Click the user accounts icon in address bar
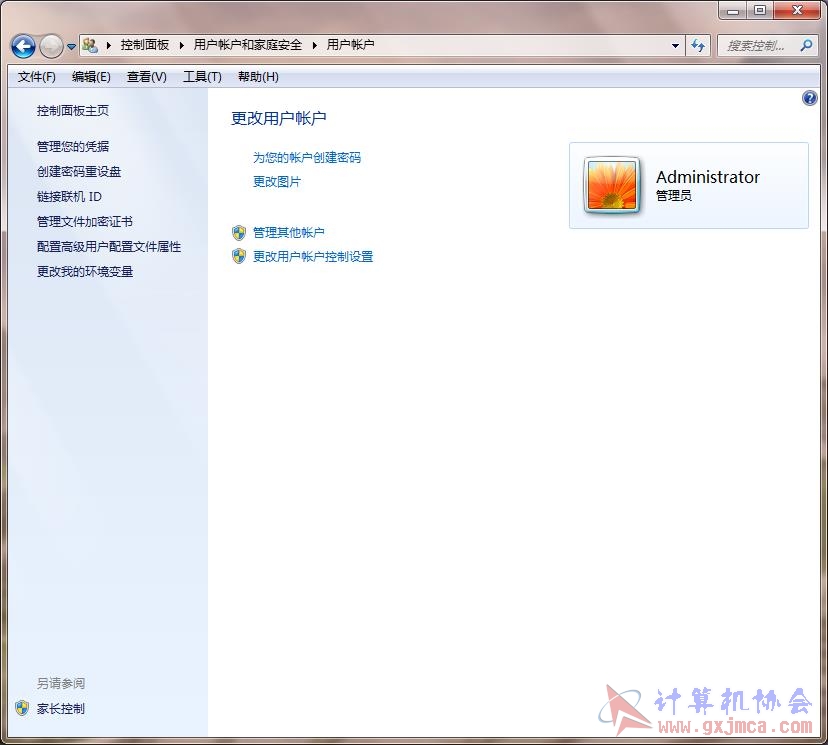Image resolution: width=828 pixels, height=745 pixels. pos(90,45)
